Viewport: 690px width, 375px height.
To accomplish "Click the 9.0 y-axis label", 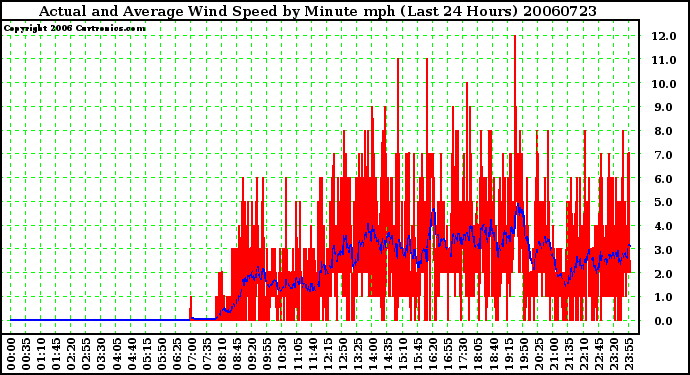I will tap(664, 107).
